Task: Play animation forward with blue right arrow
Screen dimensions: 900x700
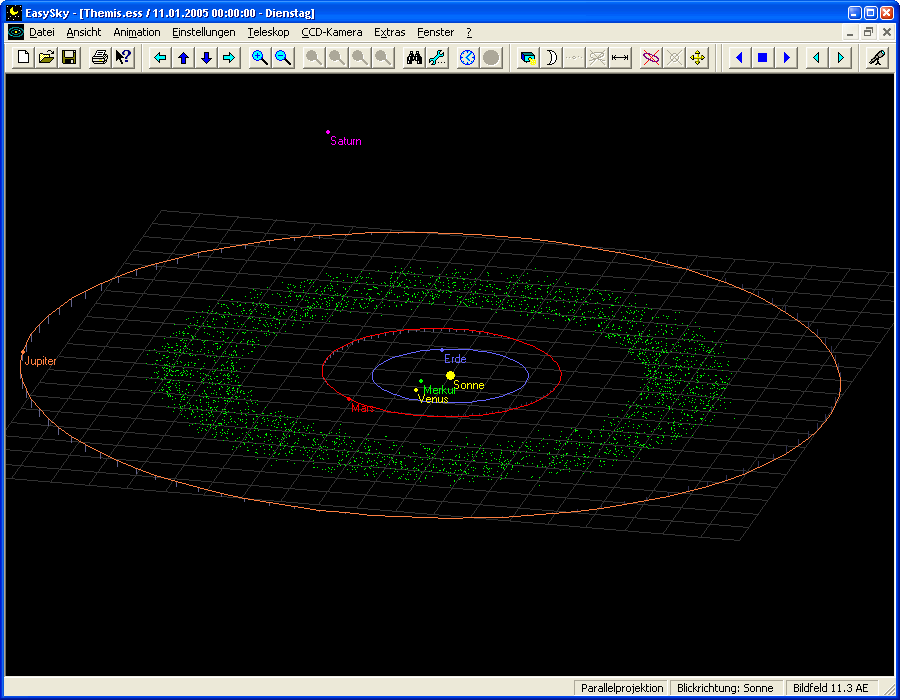Action: pyautogui.click(x=786, y=58)
